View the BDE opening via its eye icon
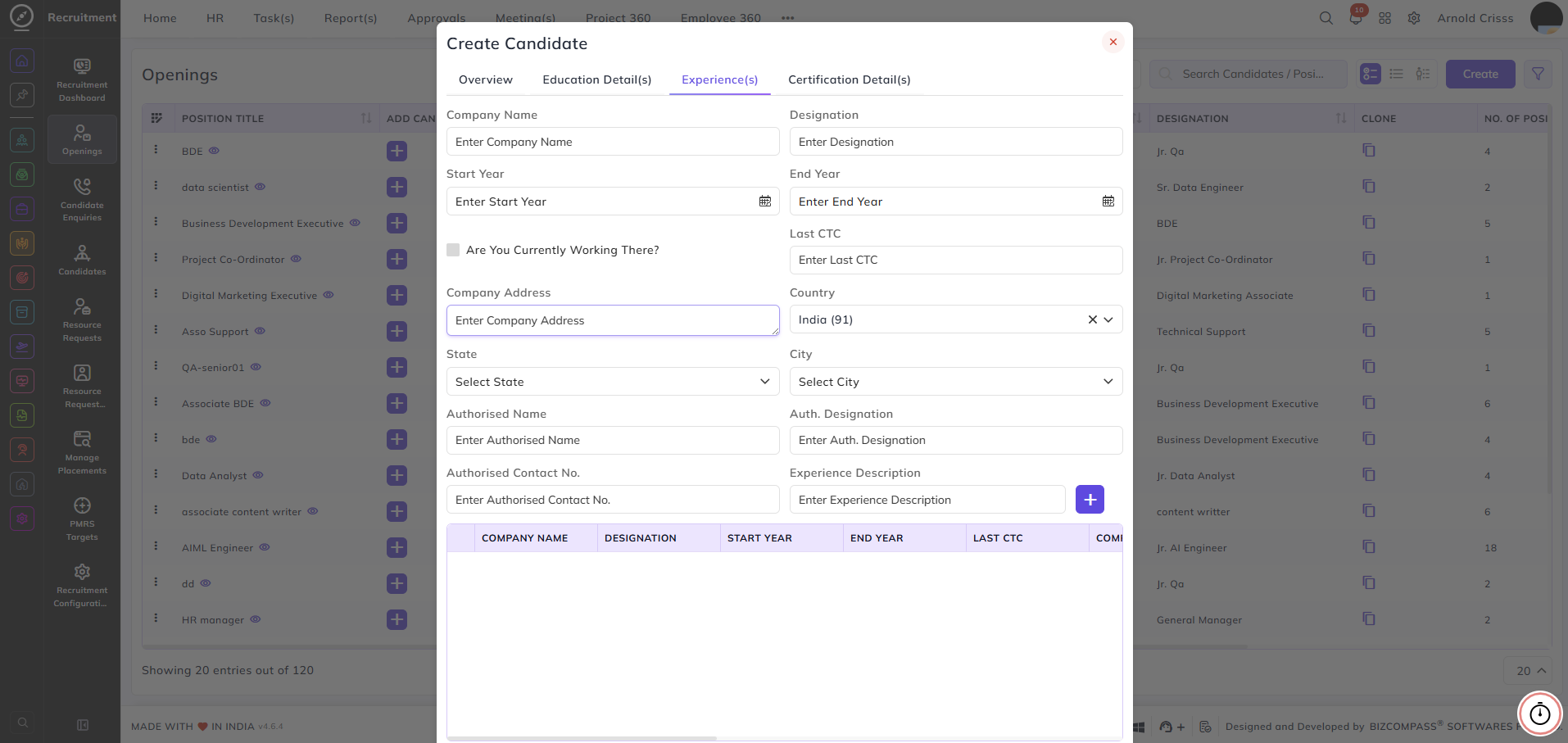 pyautogui.click(x=214, y=151)
